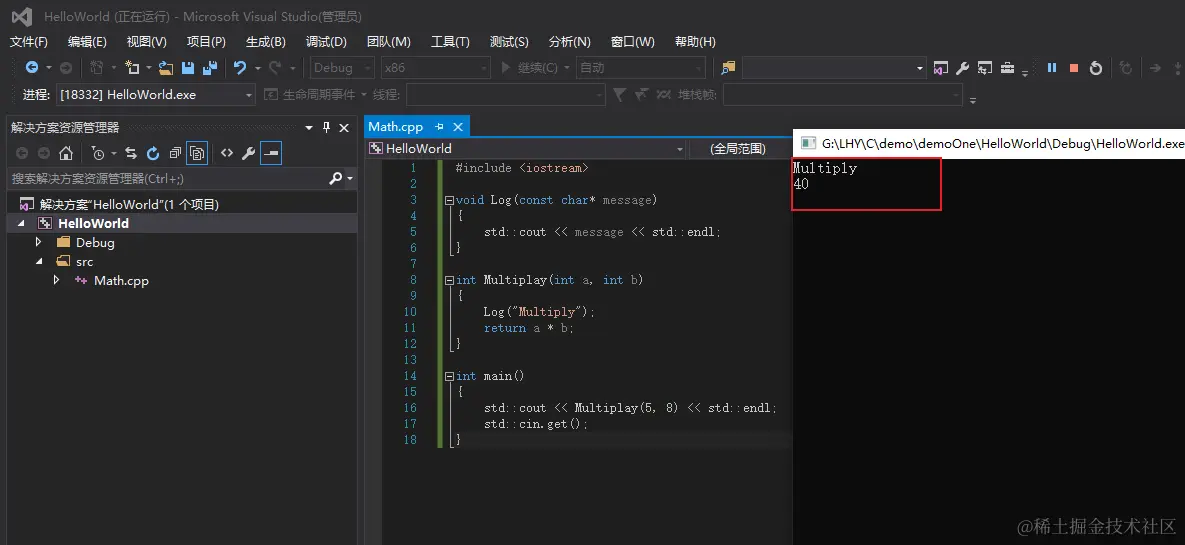Open the 测试(S) menu
The width and height of the screenshot is (1185, 545).
509,42
